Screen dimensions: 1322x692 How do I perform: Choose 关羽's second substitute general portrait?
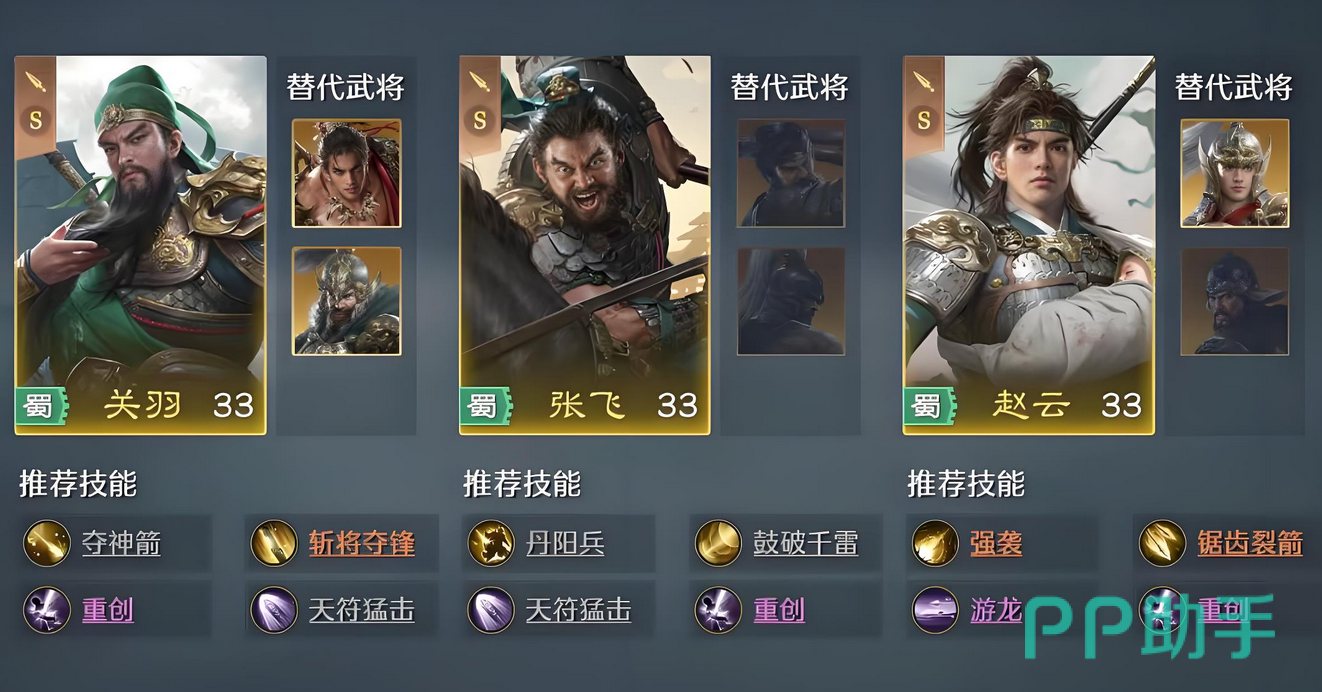tap(347, 301)
